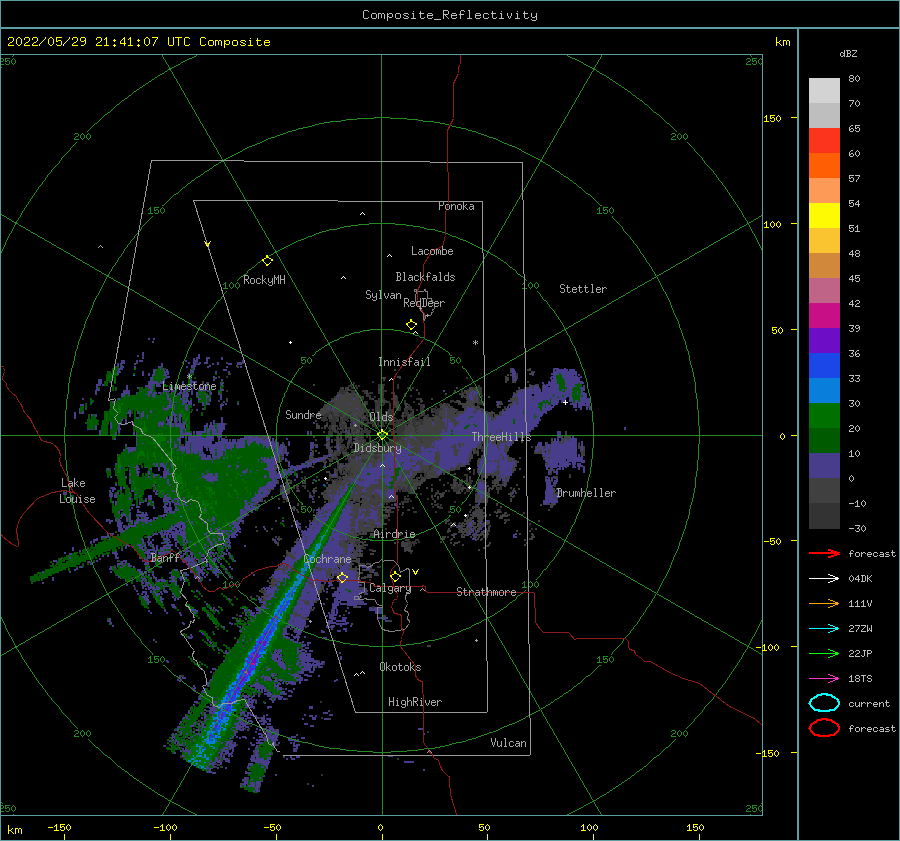The width and height of the screenshot is (900, 841).
Task: Click the Stettler town label
Action: click(583, 289)
